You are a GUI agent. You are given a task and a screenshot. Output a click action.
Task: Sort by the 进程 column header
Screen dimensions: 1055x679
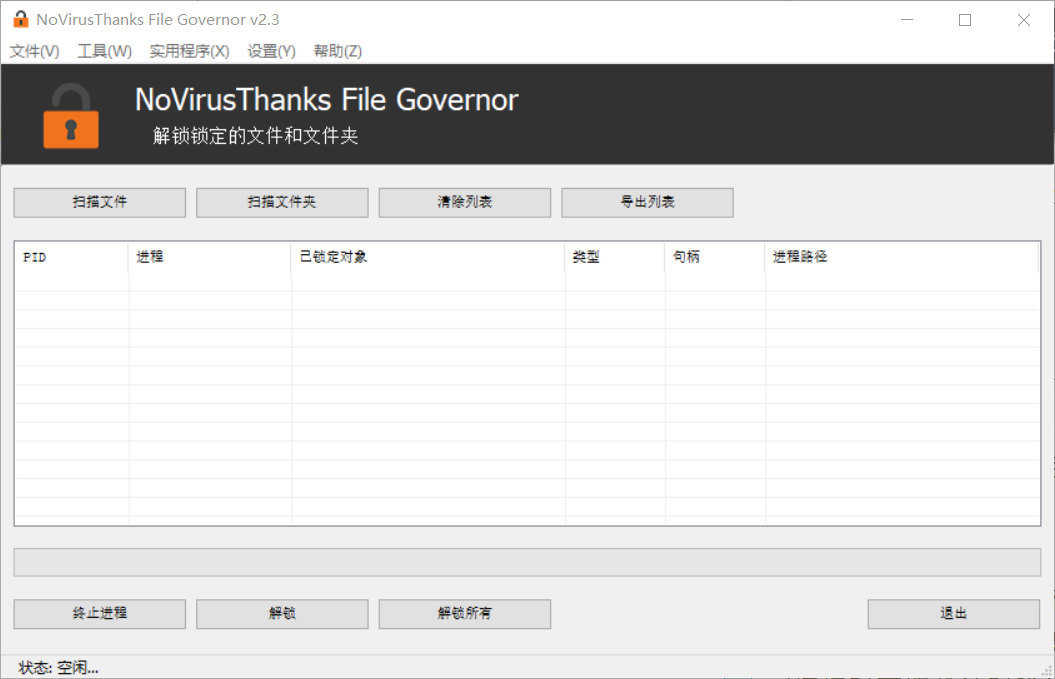coord(209,257)
